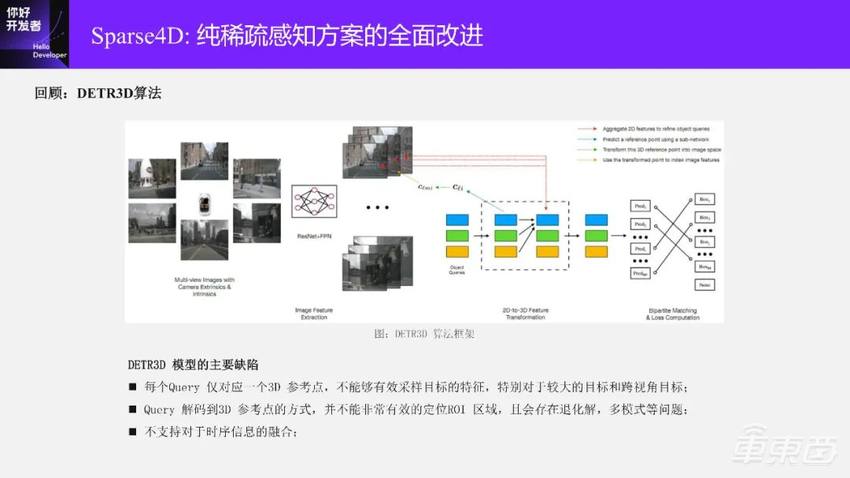Click the figure caption '图: DETR3D 算法框架'

click(x=424, y=334)
